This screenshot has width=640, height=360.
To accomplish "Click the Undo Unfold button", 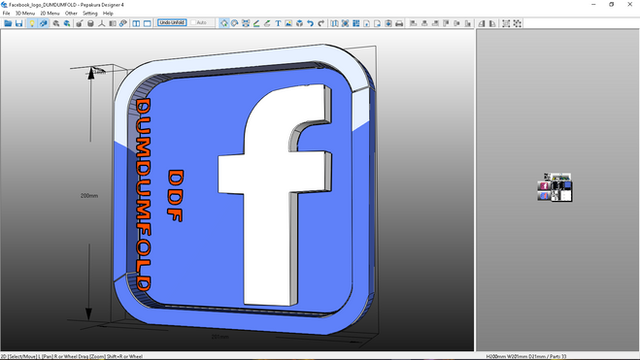I will (172, 23).
